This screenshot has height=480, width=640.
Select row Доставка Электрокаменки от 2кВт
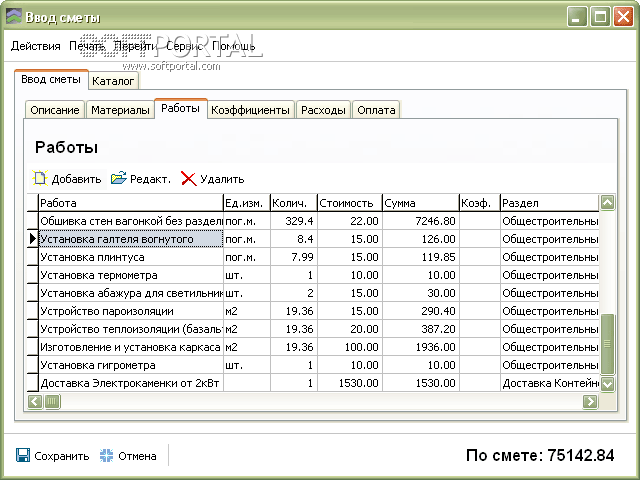[313, 382]
